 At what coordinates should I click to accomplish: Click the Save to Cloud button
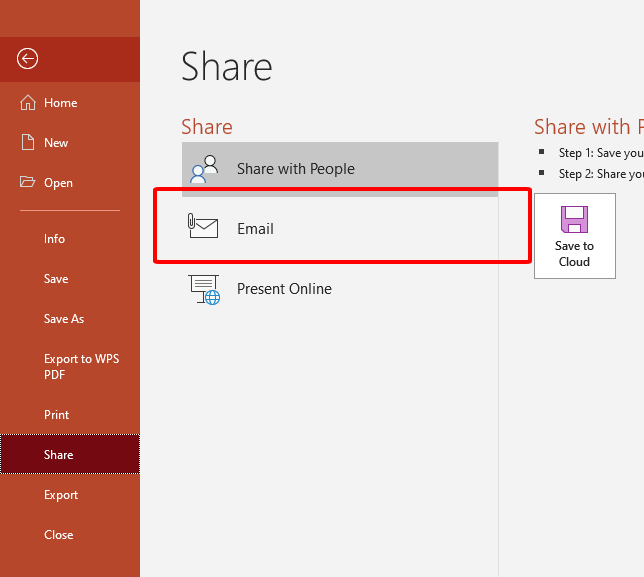point(575,236)
